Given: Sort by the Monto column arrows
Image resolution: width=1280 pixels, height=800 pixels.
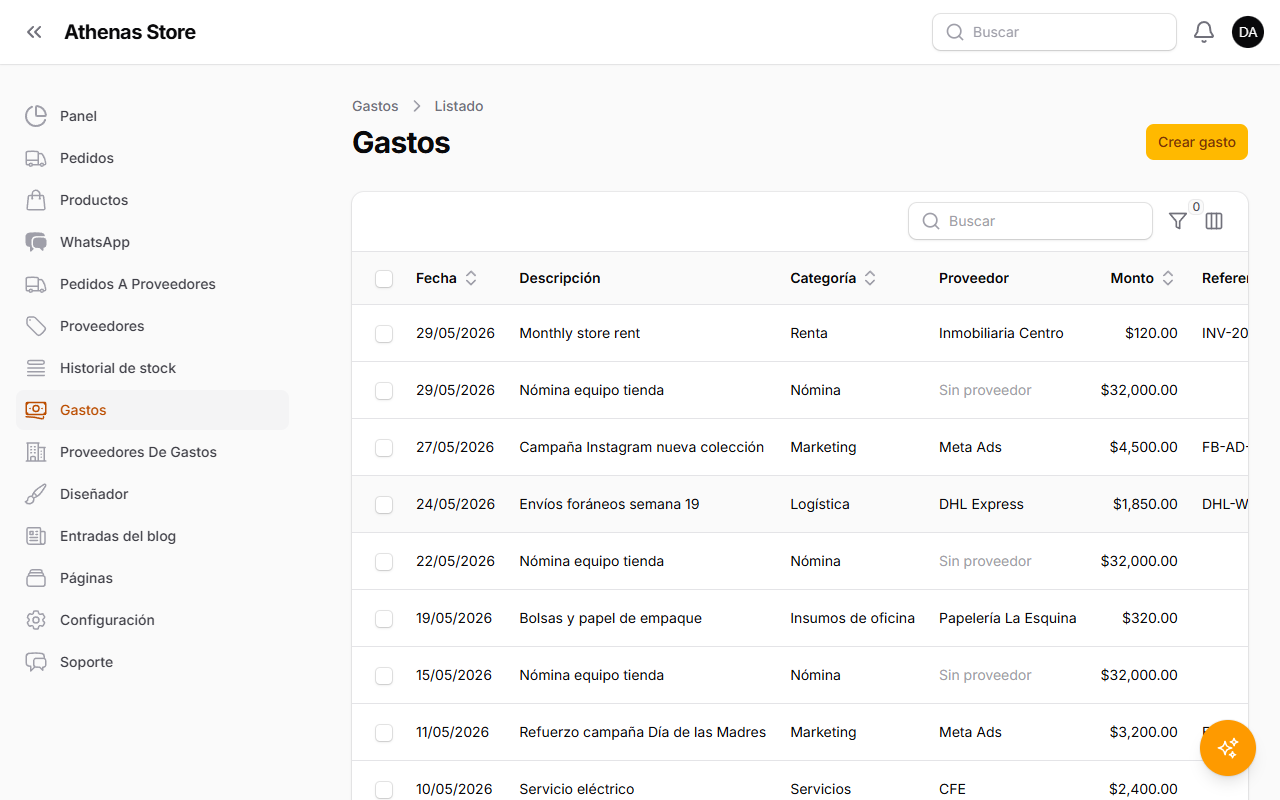Looking at the screenshot, I should tap(1168, 278).
